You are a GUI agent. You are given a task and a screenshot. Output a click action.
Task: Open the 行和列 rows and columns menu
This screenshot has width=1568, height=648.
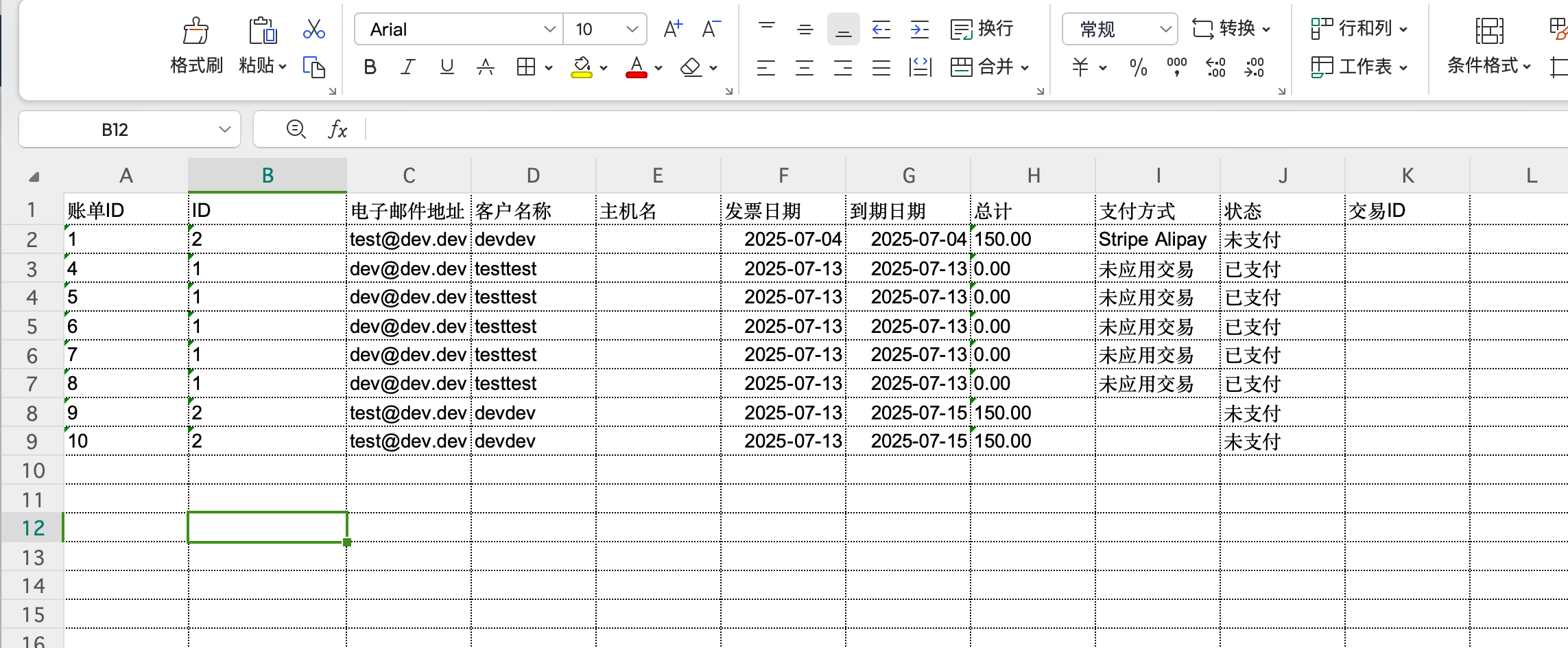(1359, 29)
